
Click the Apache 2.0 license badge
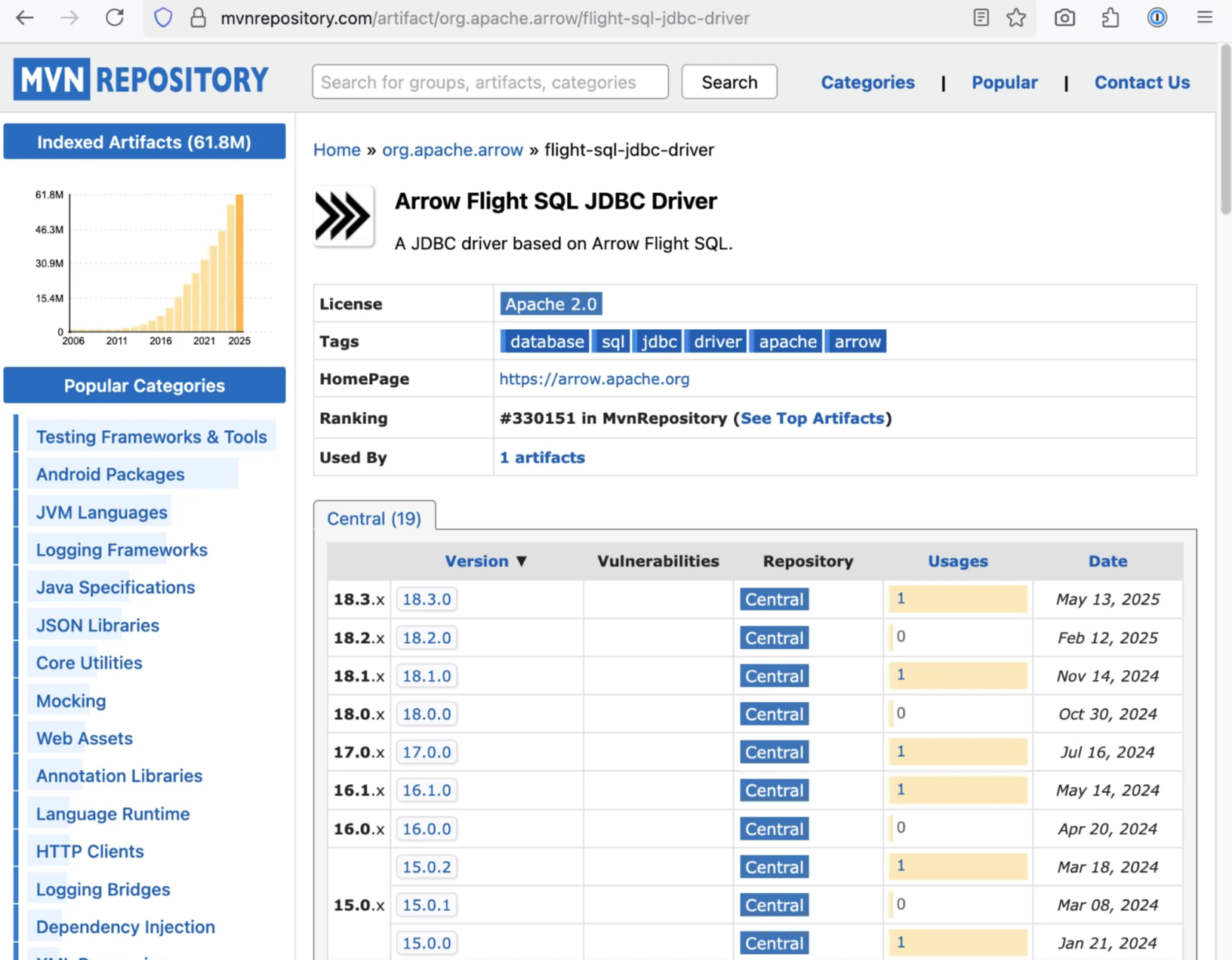point(550,304)
